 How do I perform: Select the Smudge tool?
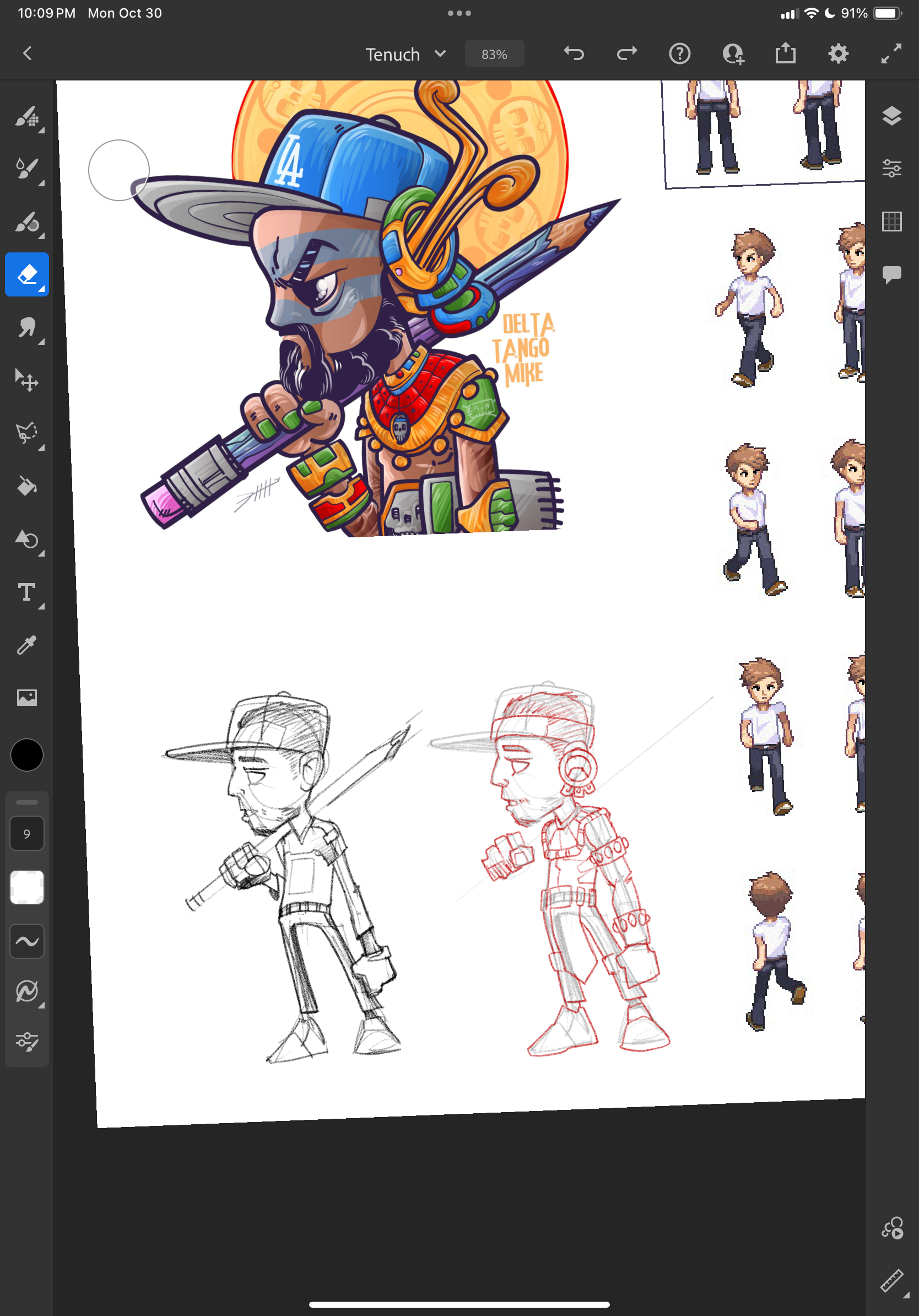point(27,328)
